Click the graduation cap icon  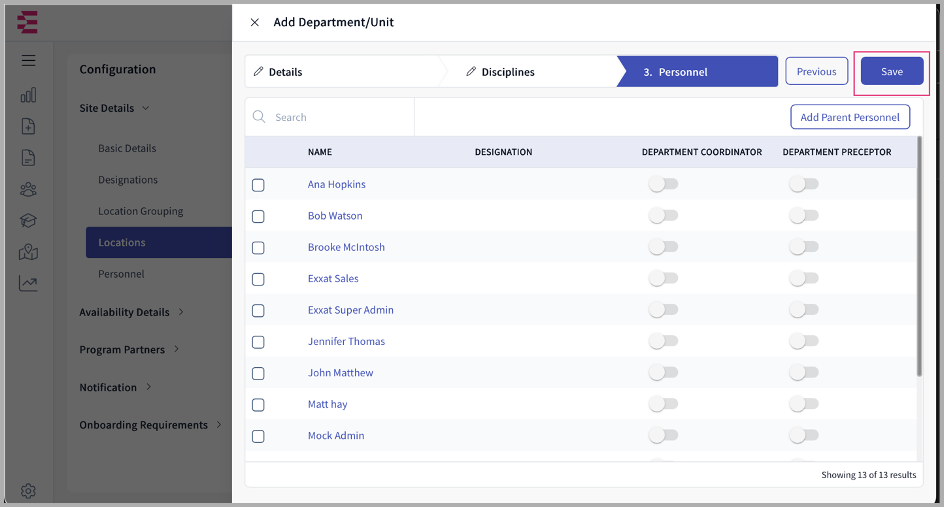click(x=28, y=221)
